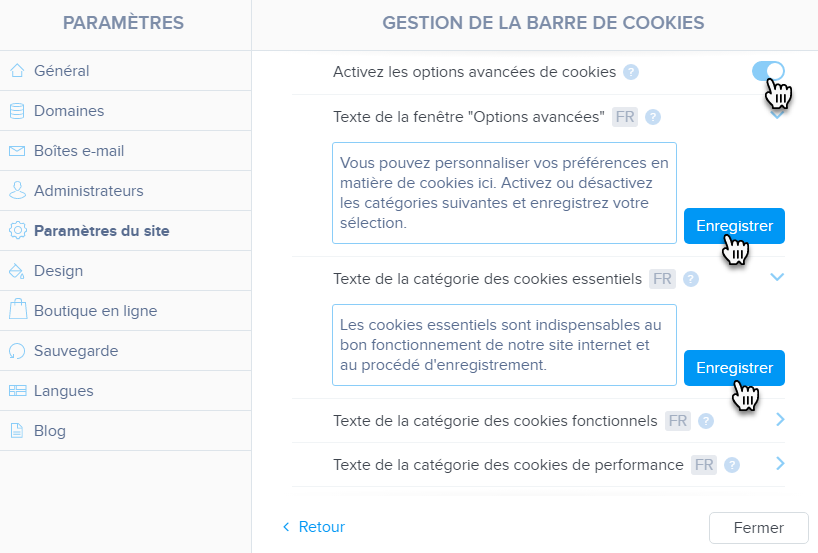Click help icon beside advanced cookies option
818x553 pixels.
tap(631, 72)
